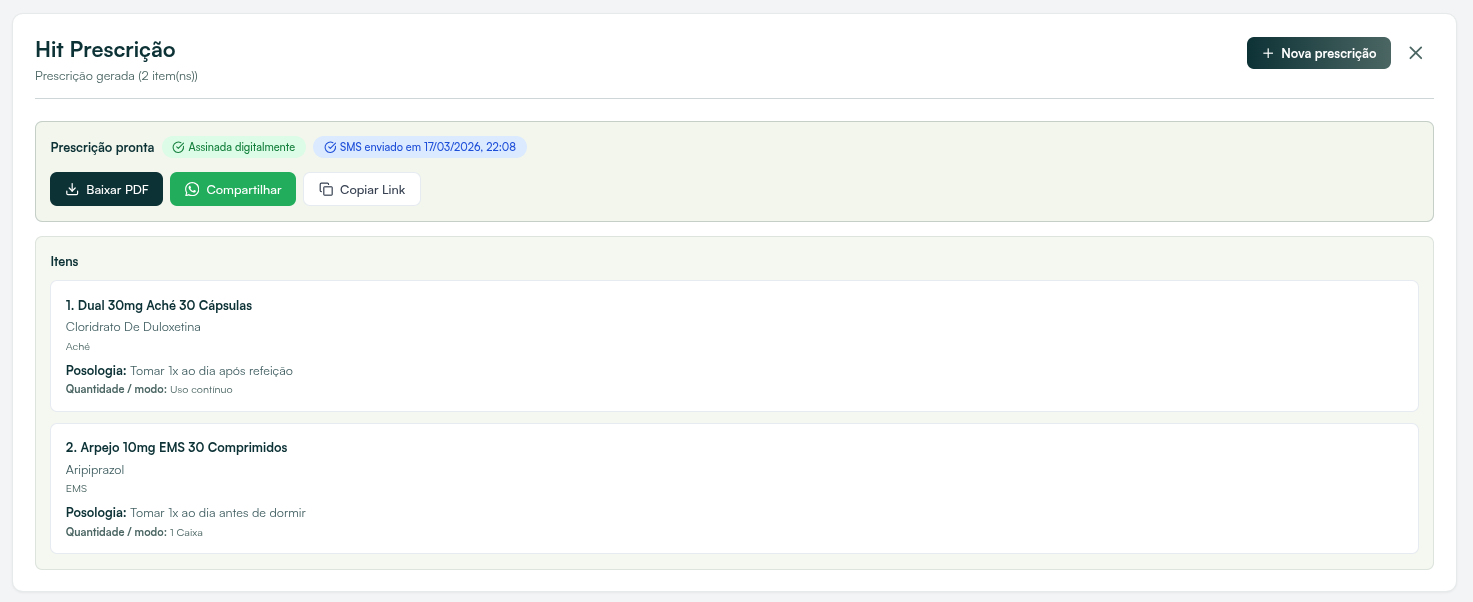The width and height of the screenshot is (1473, 602).
Task: Click the plus icon in Nova prescrição
Action: click(1268, 53)
